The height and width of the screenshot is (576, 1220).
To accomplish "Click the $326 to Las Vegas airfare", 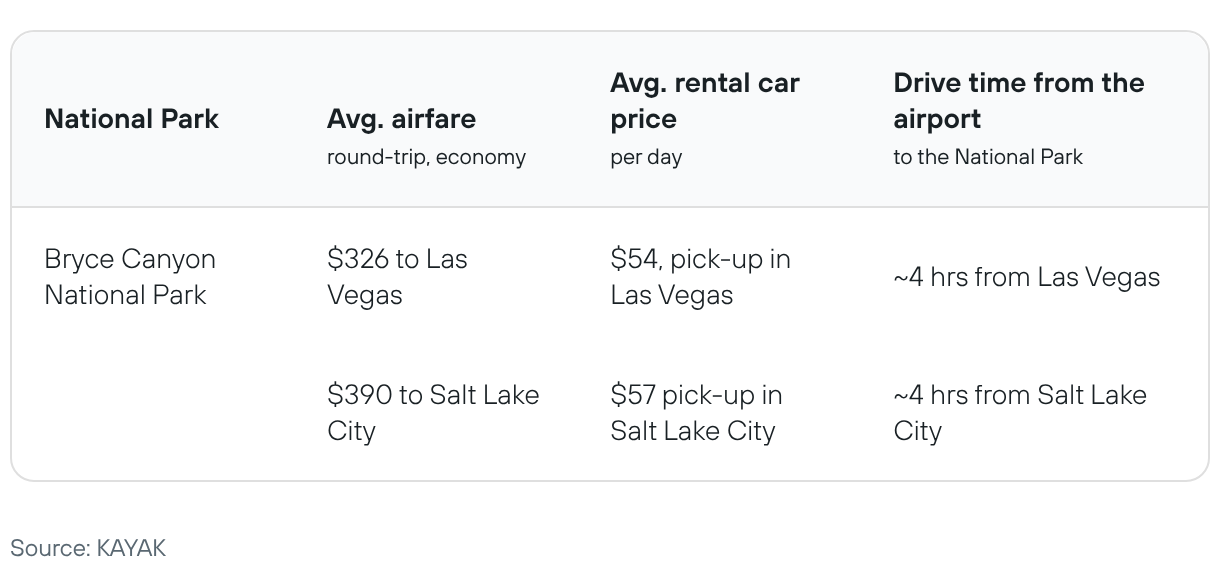I will 397,277.
